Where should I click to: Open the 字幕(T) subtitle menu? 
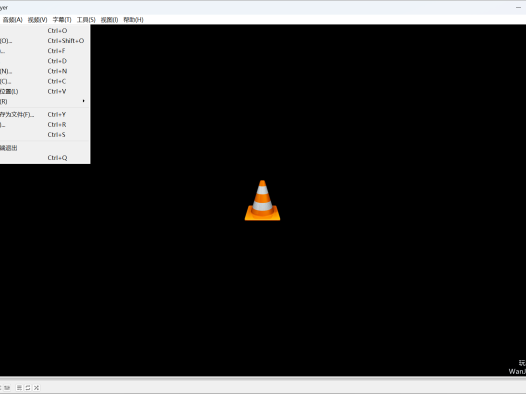pos(62,20)
